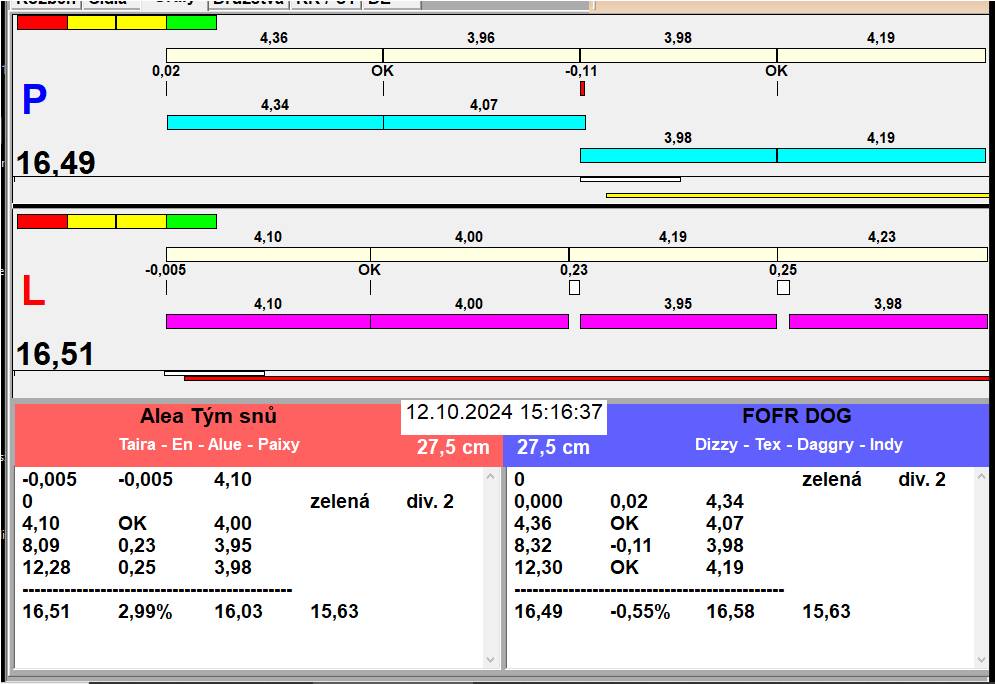
Task: Click the -0,55% value in FOFR DOG results
Action: click(x=640, y=612)
